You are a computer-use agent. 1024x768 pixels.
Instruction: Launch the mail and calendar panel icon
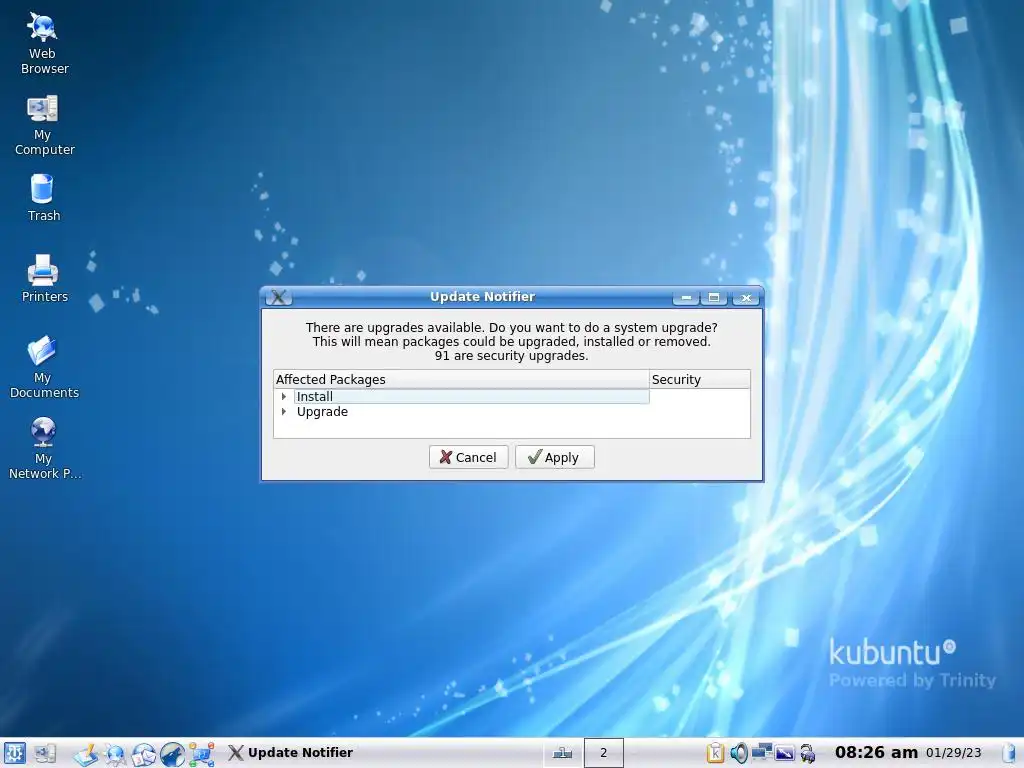[143, 754]
